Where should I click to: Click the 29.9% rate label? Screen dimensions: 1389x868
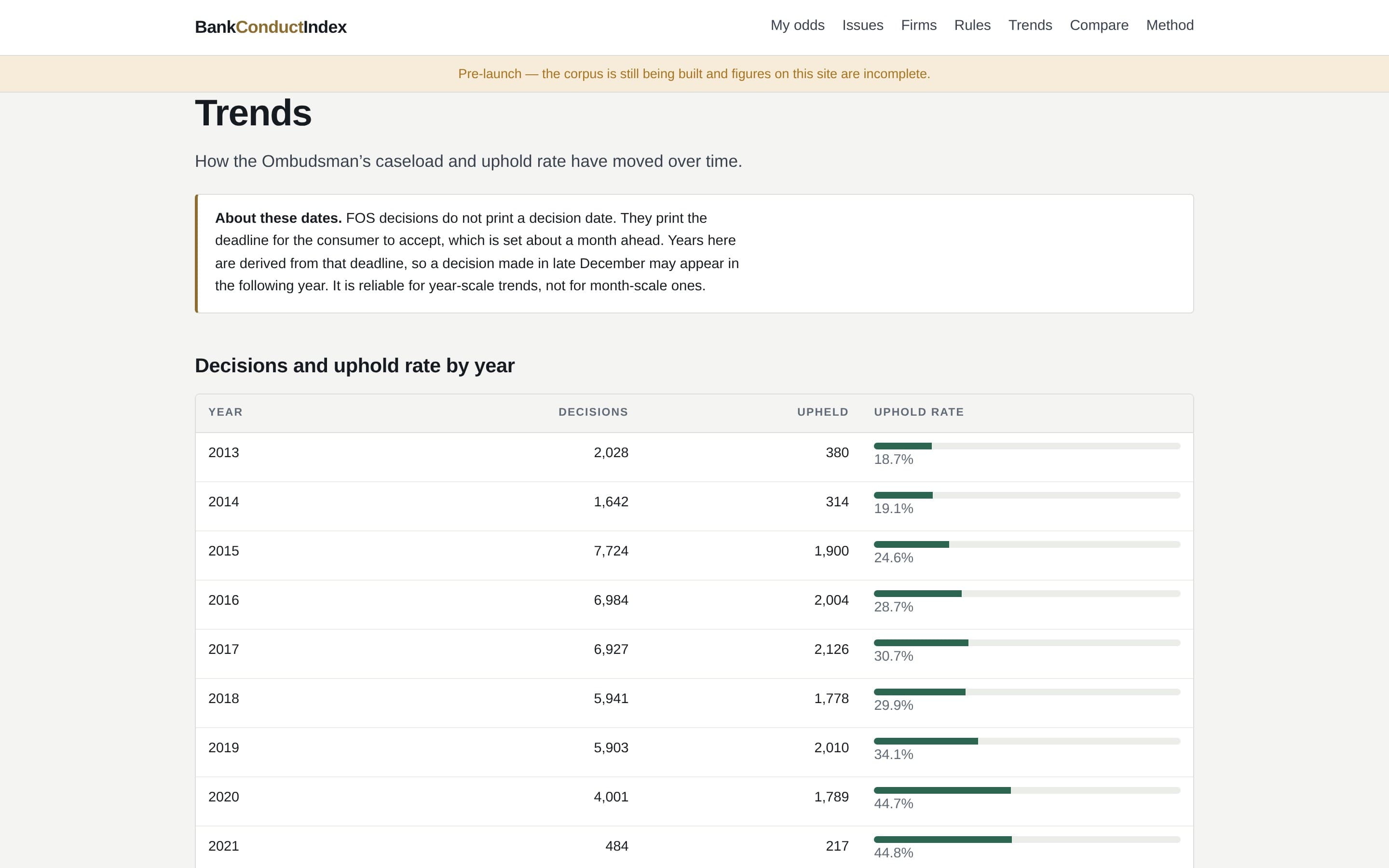click(893, 705)
